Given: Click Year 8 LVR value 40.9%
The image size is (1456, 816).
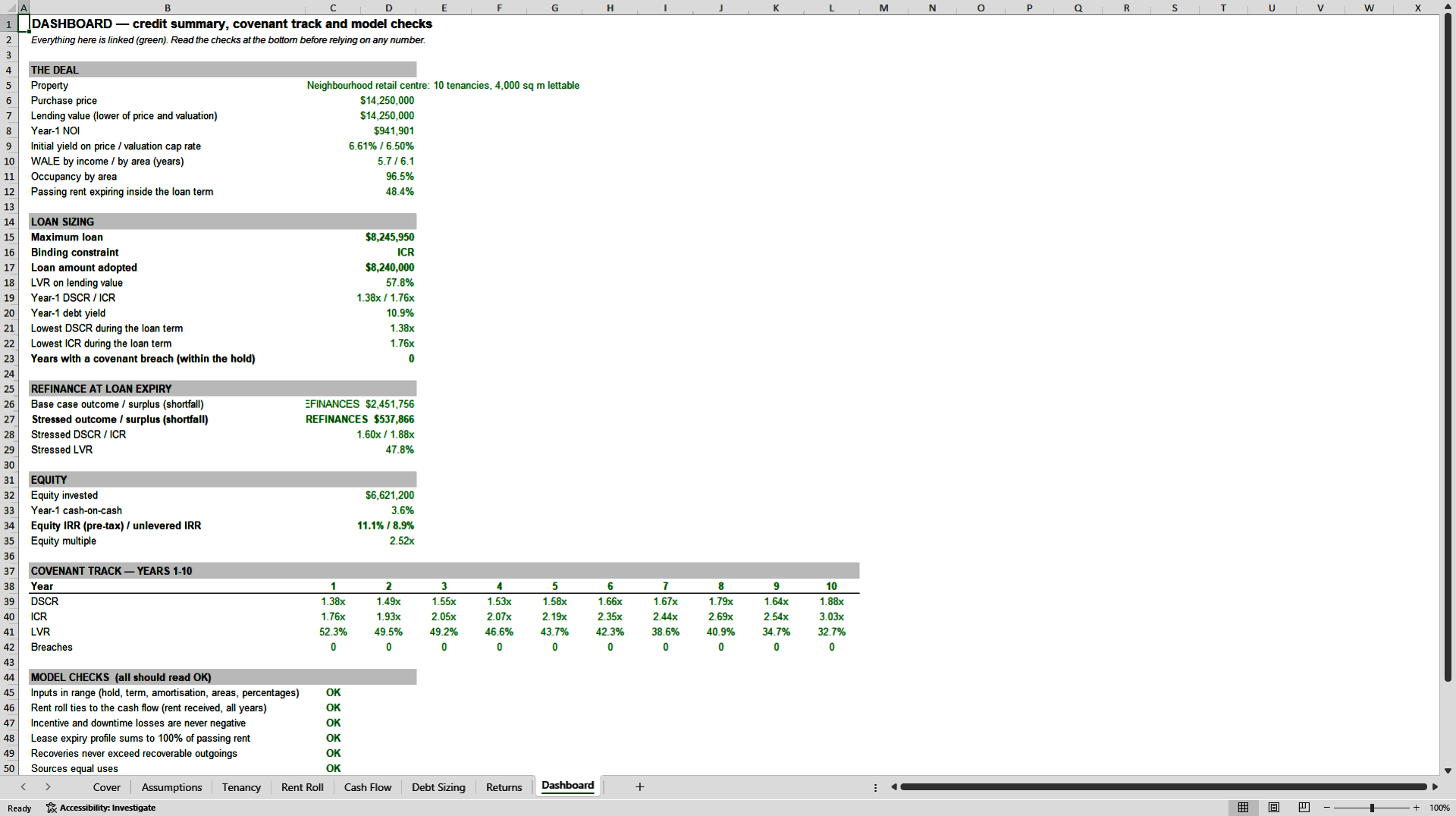Looking at the screenshot, I should click(x=720, y=632).
